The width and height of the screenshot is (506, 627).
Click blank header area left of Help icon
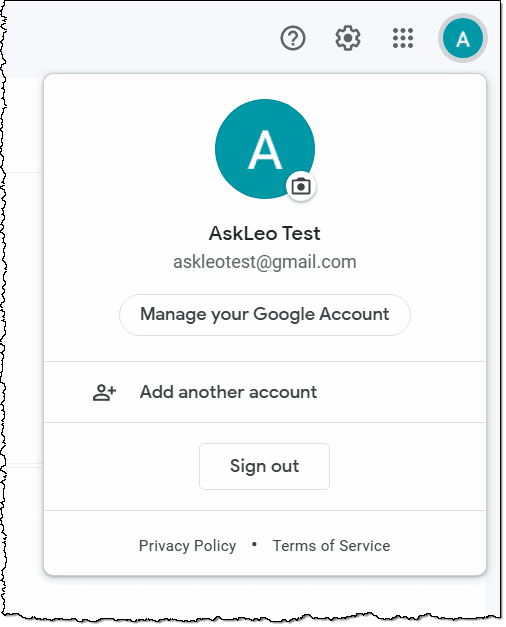click(140, 38)
